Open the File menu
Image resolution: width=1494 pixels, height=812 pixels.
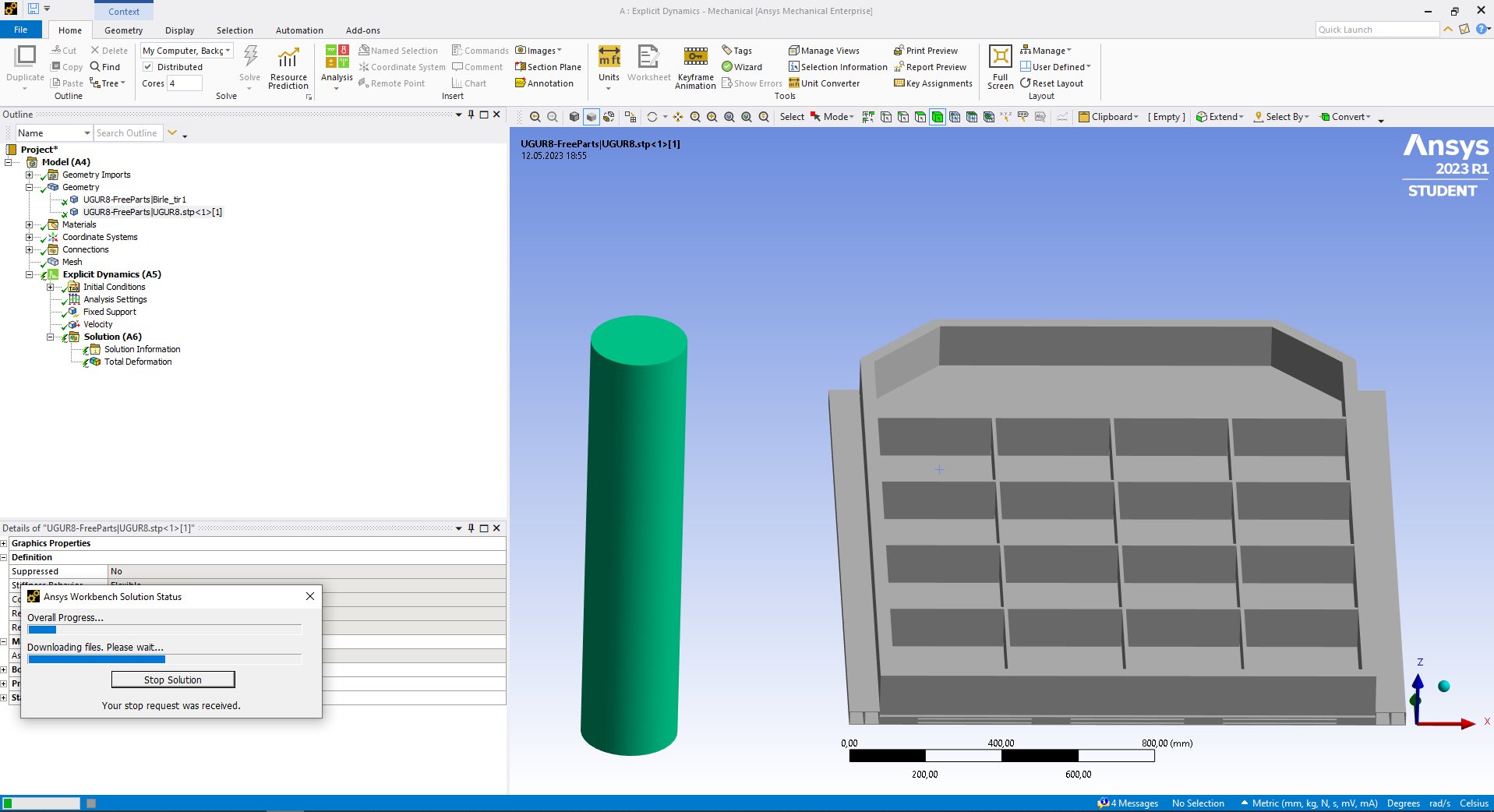click(x=21, y=30)
